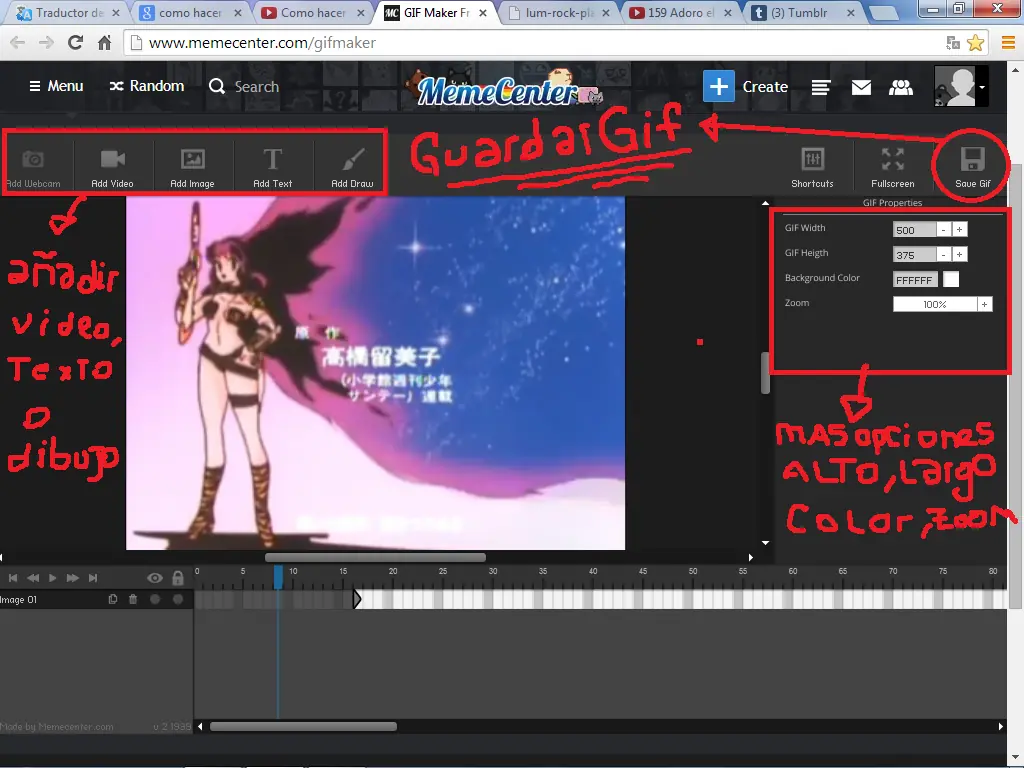Click the search magnifier icon
This screenshot has height=768, width=1024.
(217, 86)
